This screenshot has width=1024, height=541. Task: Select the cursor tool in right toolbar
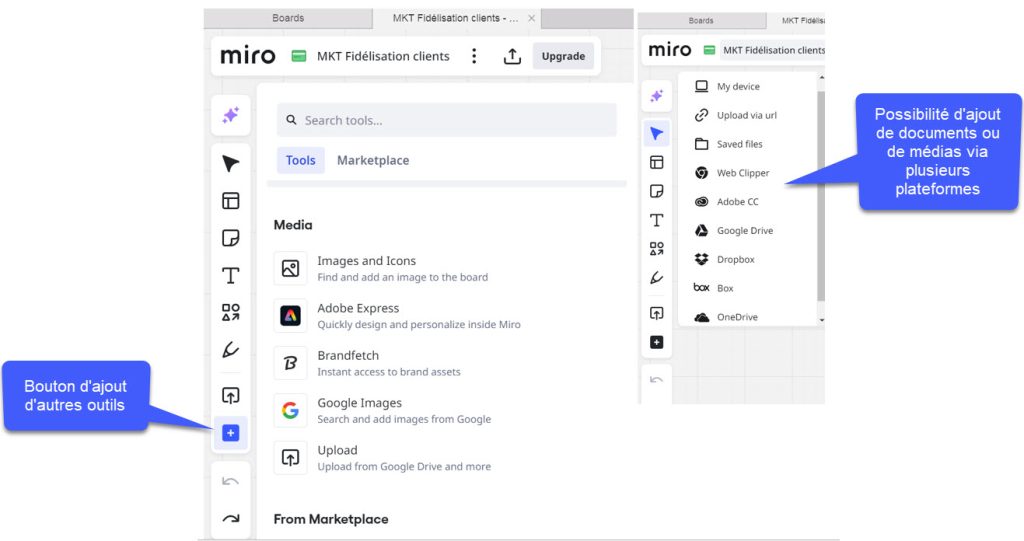tap(656, 134)
